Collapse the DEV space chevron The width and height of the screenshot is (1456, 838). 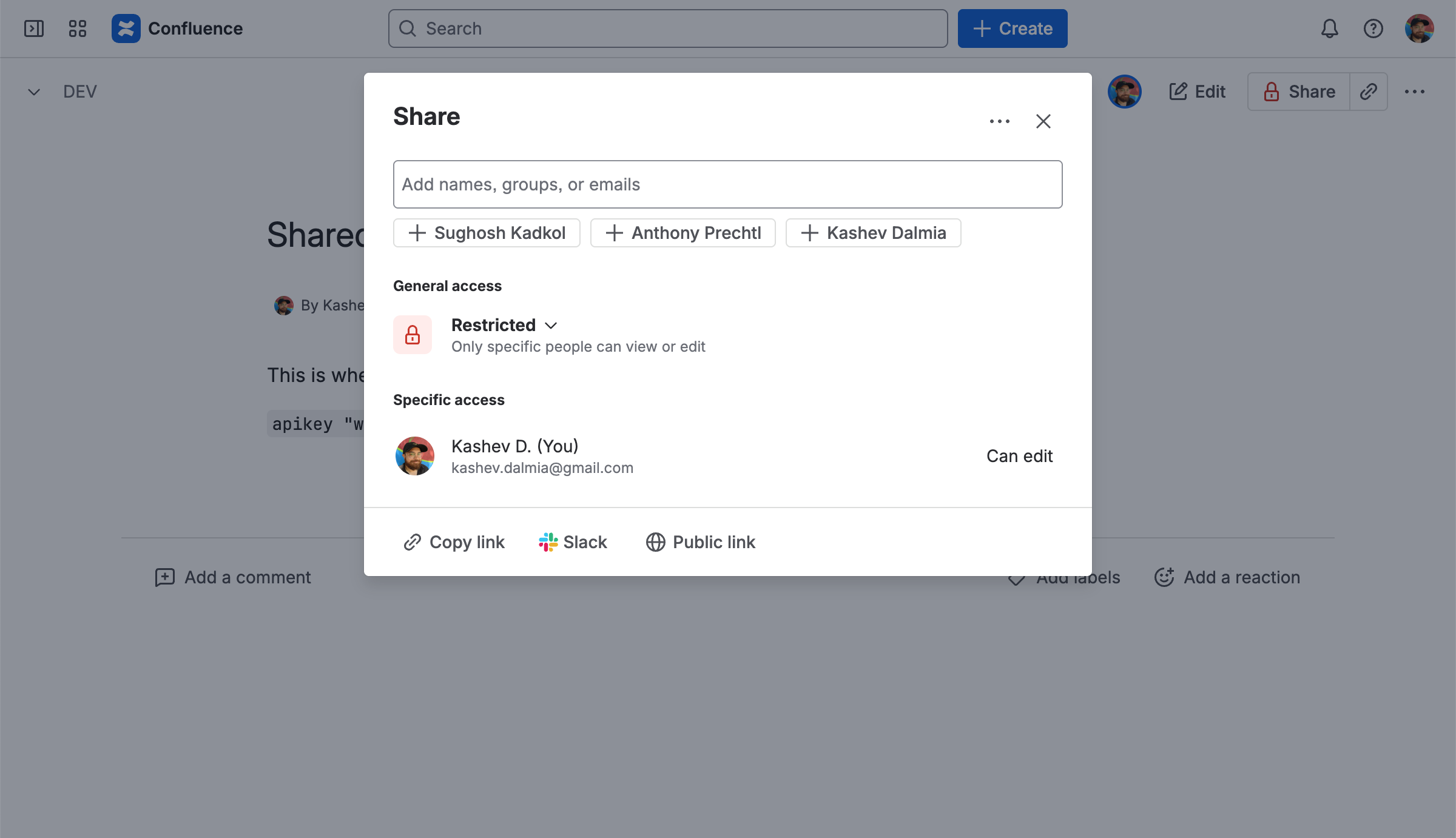pos(34,92)
